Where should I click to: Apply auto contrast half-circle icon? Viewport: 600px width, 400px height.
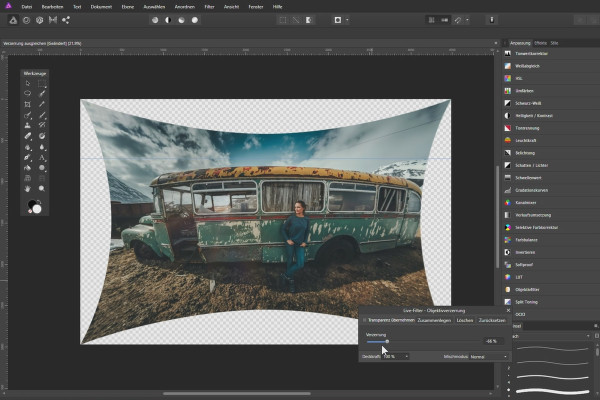(168, 20)
